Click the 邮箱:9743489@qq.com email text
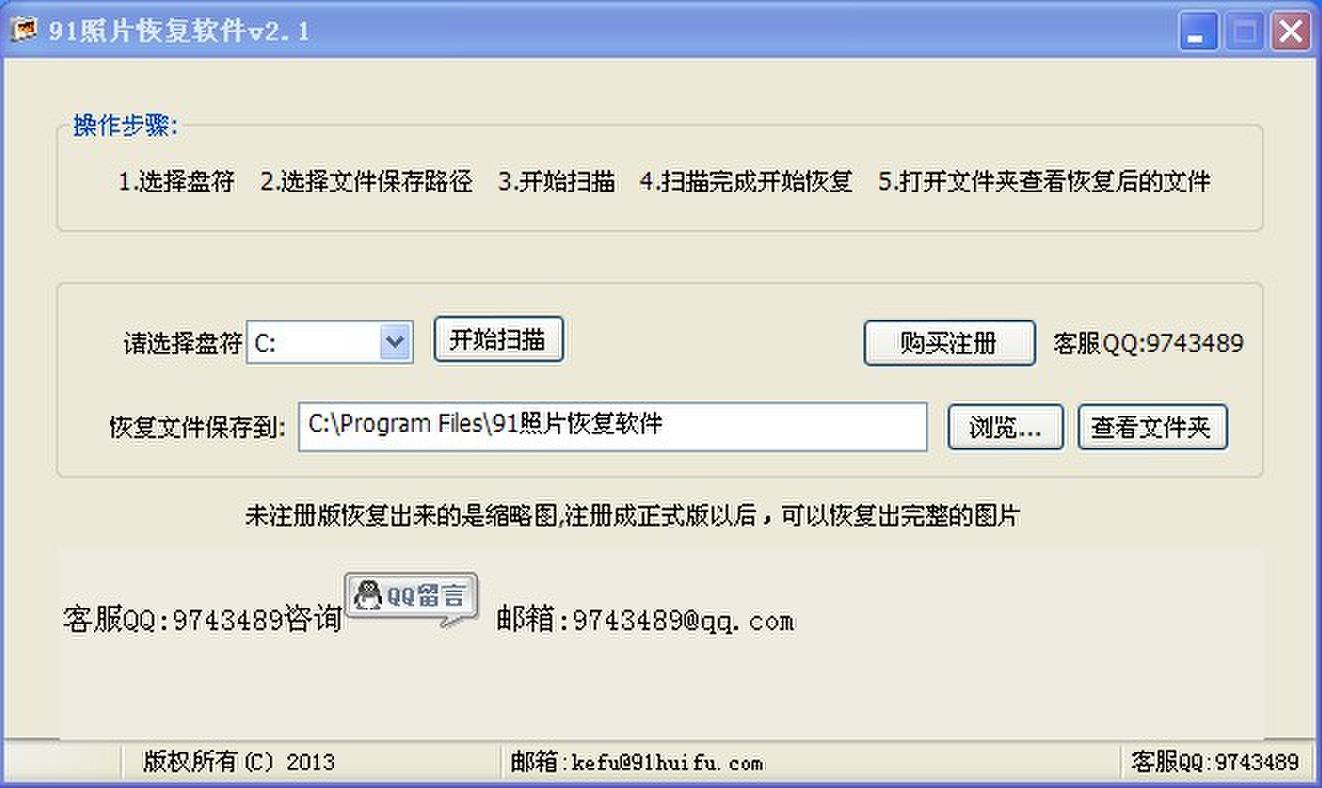Image resolution: width=1322 pixels, height=788 pixels. click(x=645, y=621)
